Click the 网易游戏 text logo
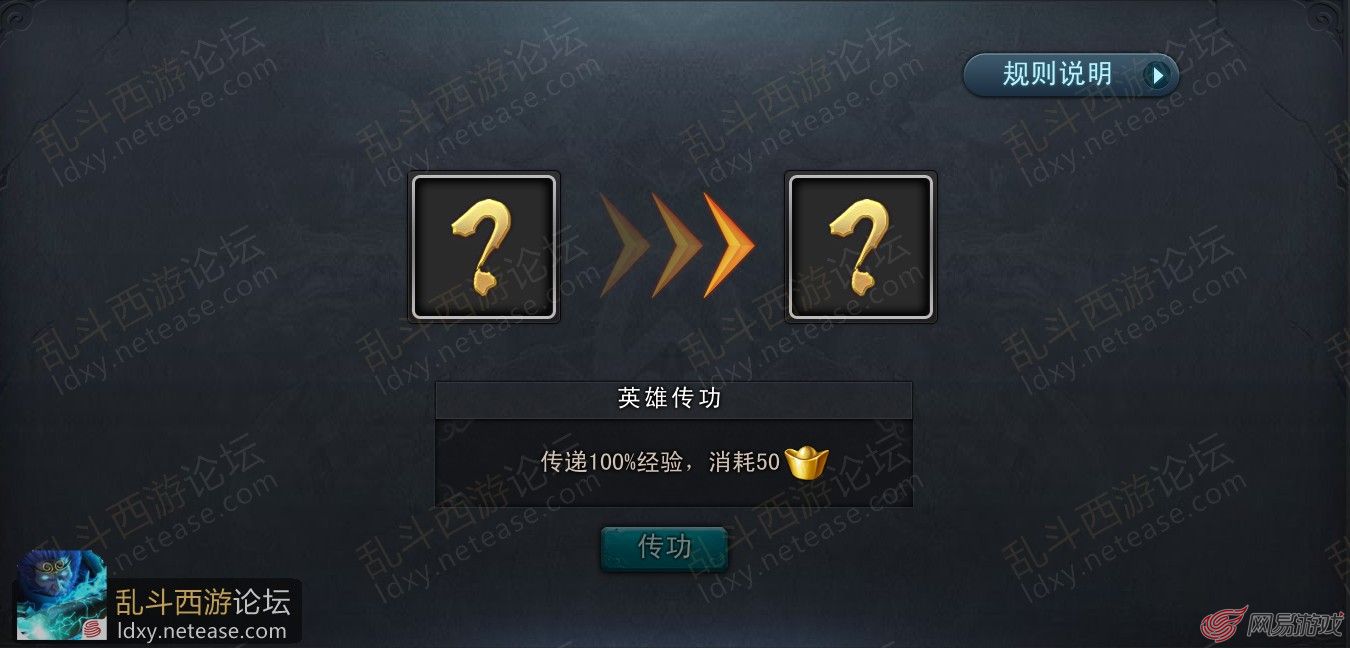This screenshot has height=648, width=1350. click(x=1296, y=626)
